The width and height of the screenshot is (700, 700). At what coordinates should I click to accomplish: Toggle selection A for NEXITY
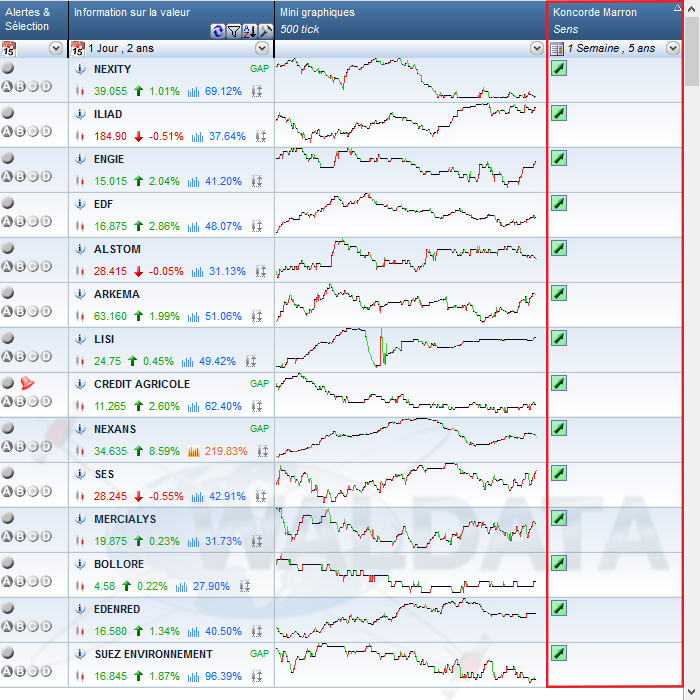(7, 87)
